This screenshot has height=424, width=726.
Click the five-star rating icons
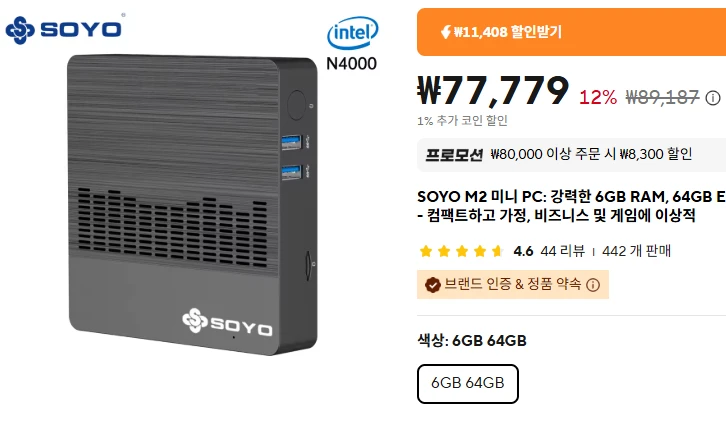pos(461,251)
